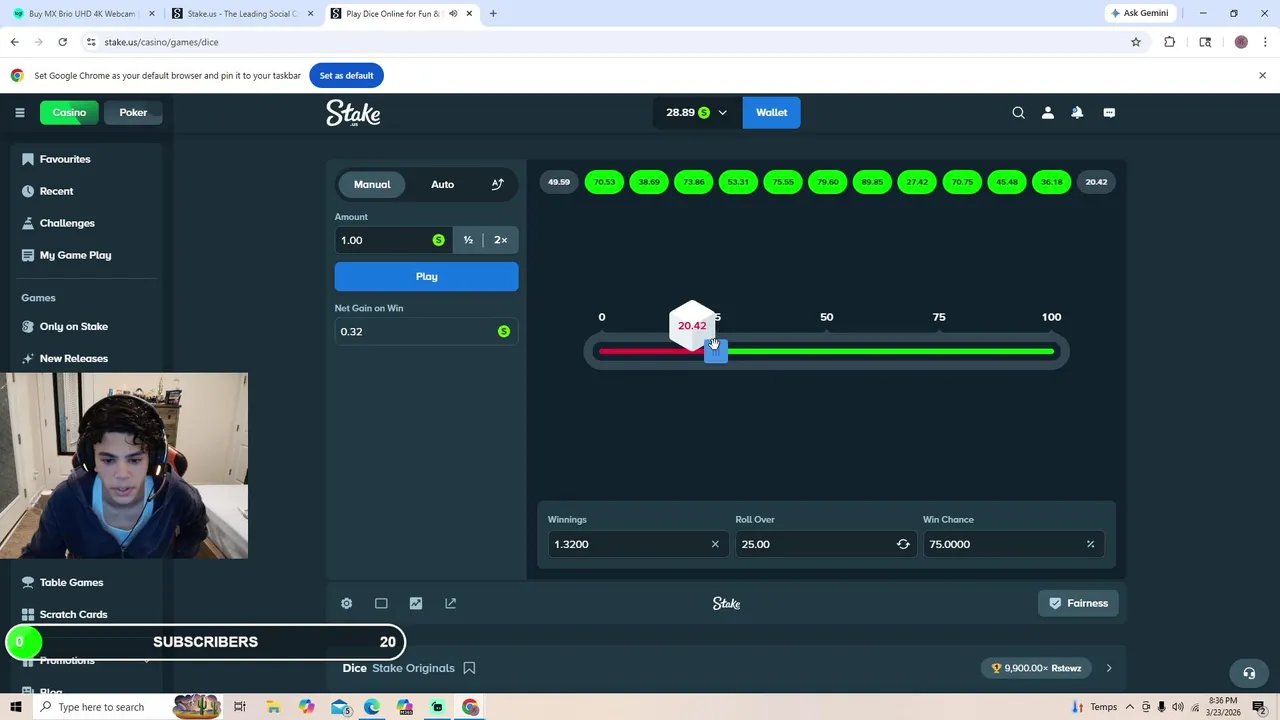
Task: Open the Wallet
Action: [771, 113]
